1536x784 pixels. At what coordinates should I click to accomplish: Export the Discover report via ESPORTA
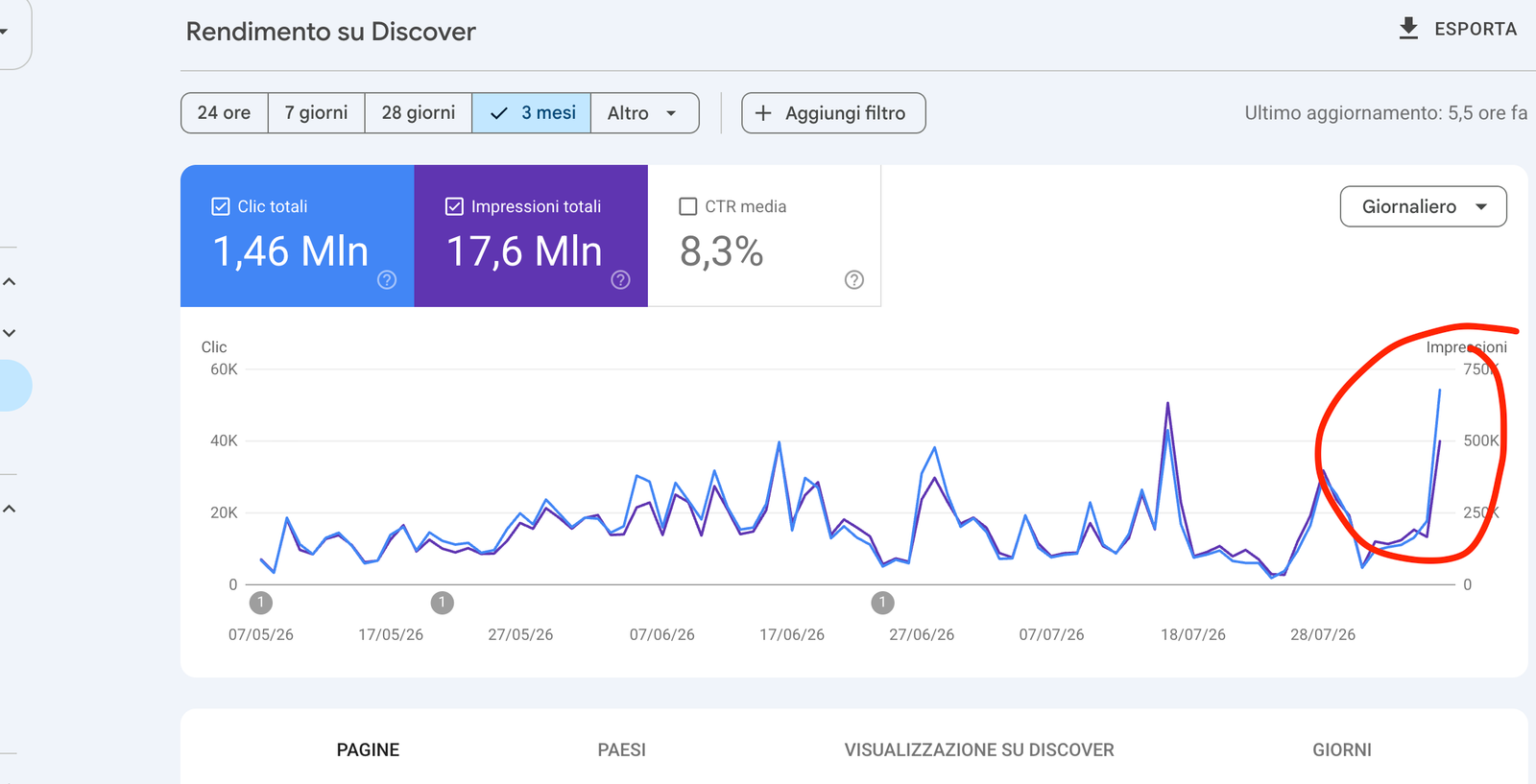click(x=1458, y=29)
